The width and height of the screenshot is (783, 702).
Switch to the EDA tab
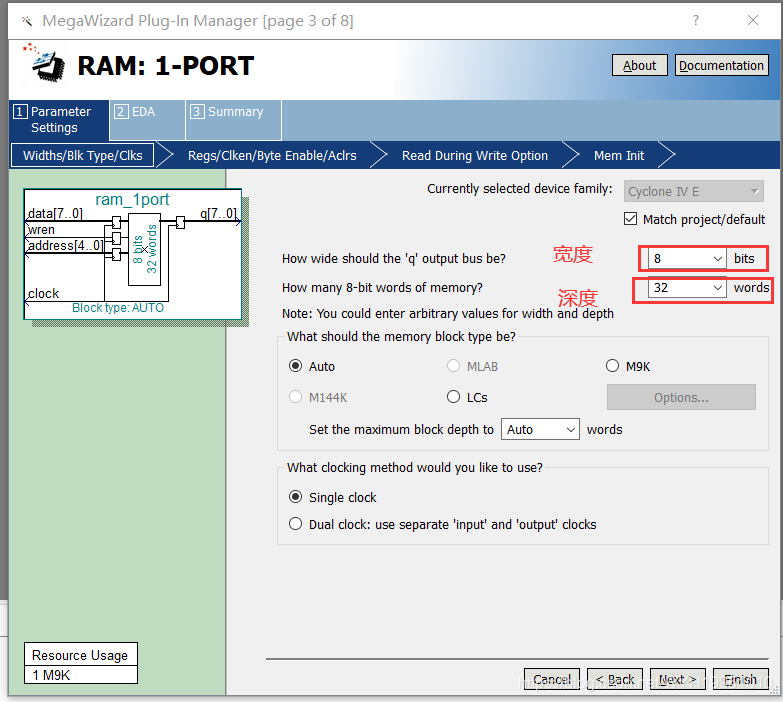click(x=147, y=120)
